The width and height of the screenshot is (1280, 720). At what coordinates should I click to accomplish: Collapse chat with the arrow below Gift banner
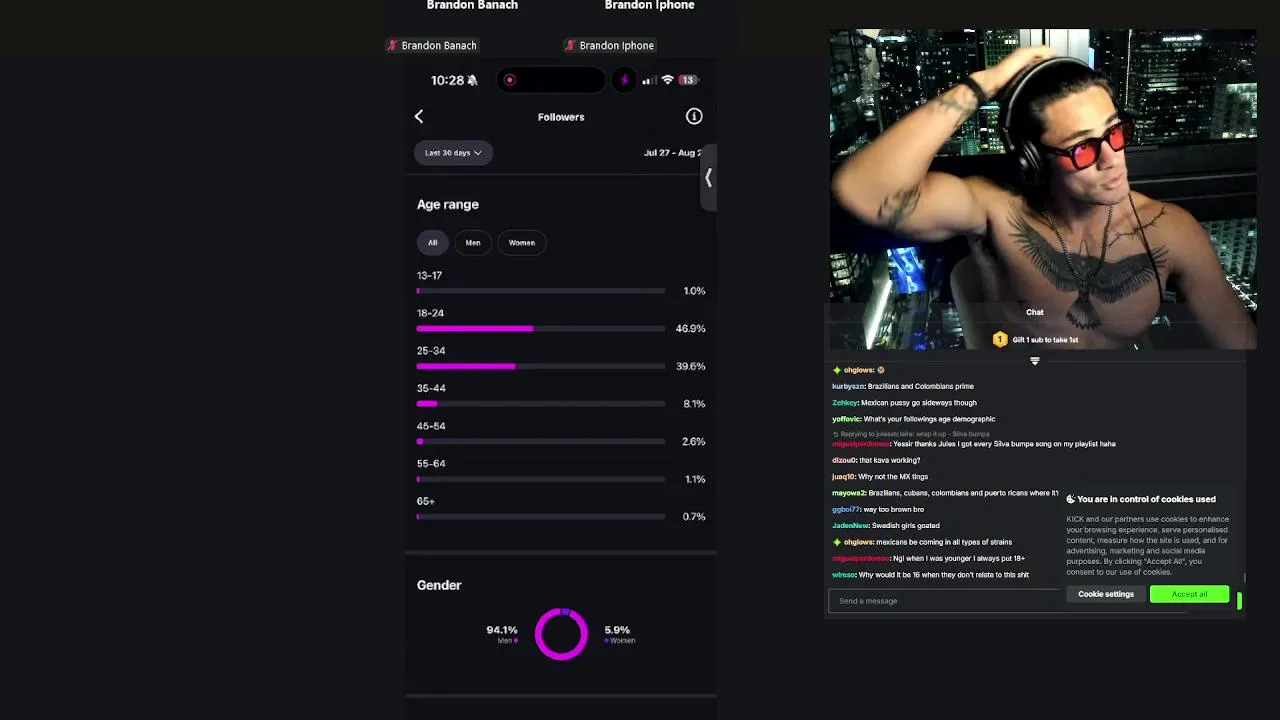[1035, 361]
